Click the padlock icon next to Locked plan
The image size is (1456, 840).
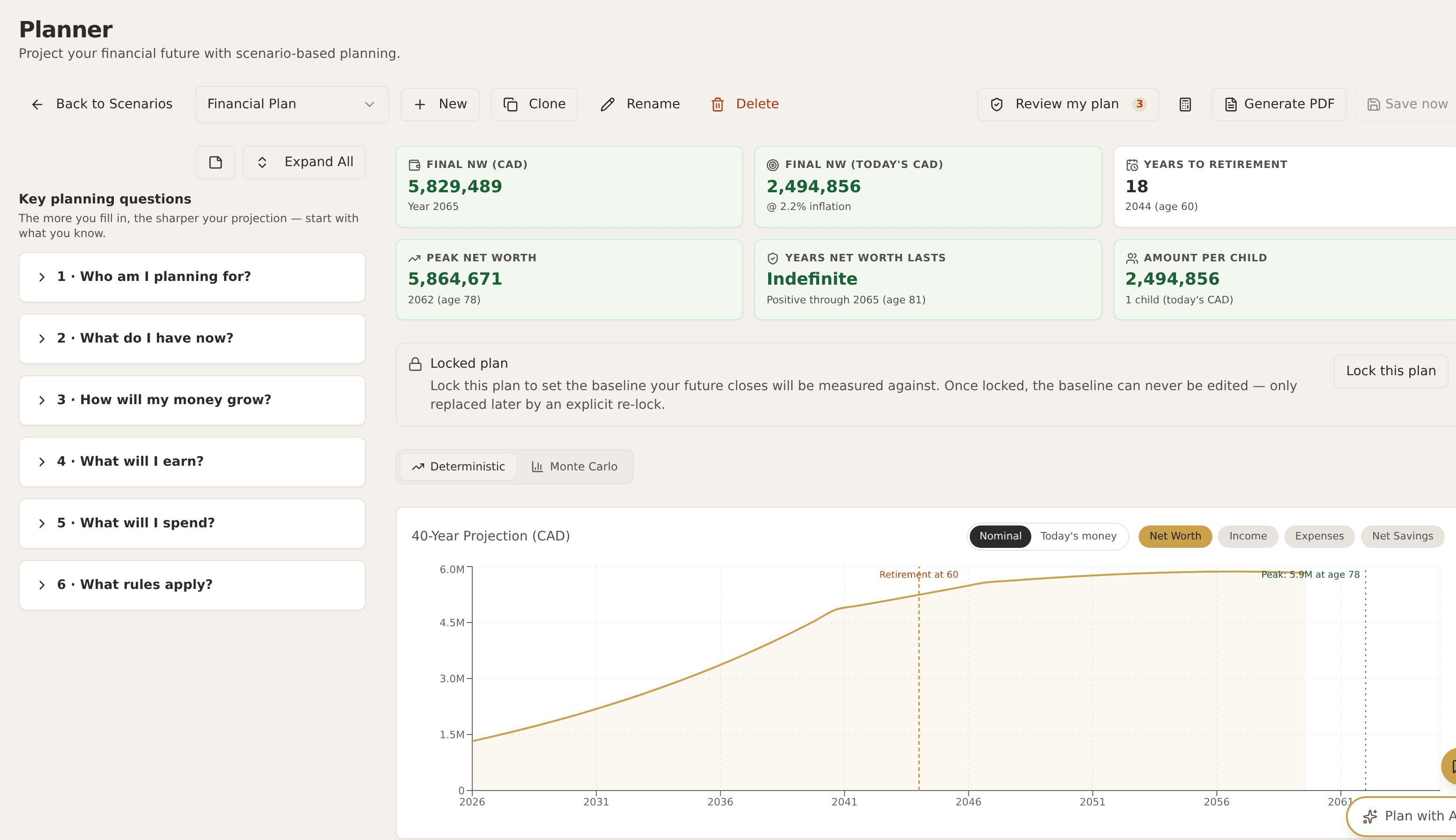[x=415, y=364]
